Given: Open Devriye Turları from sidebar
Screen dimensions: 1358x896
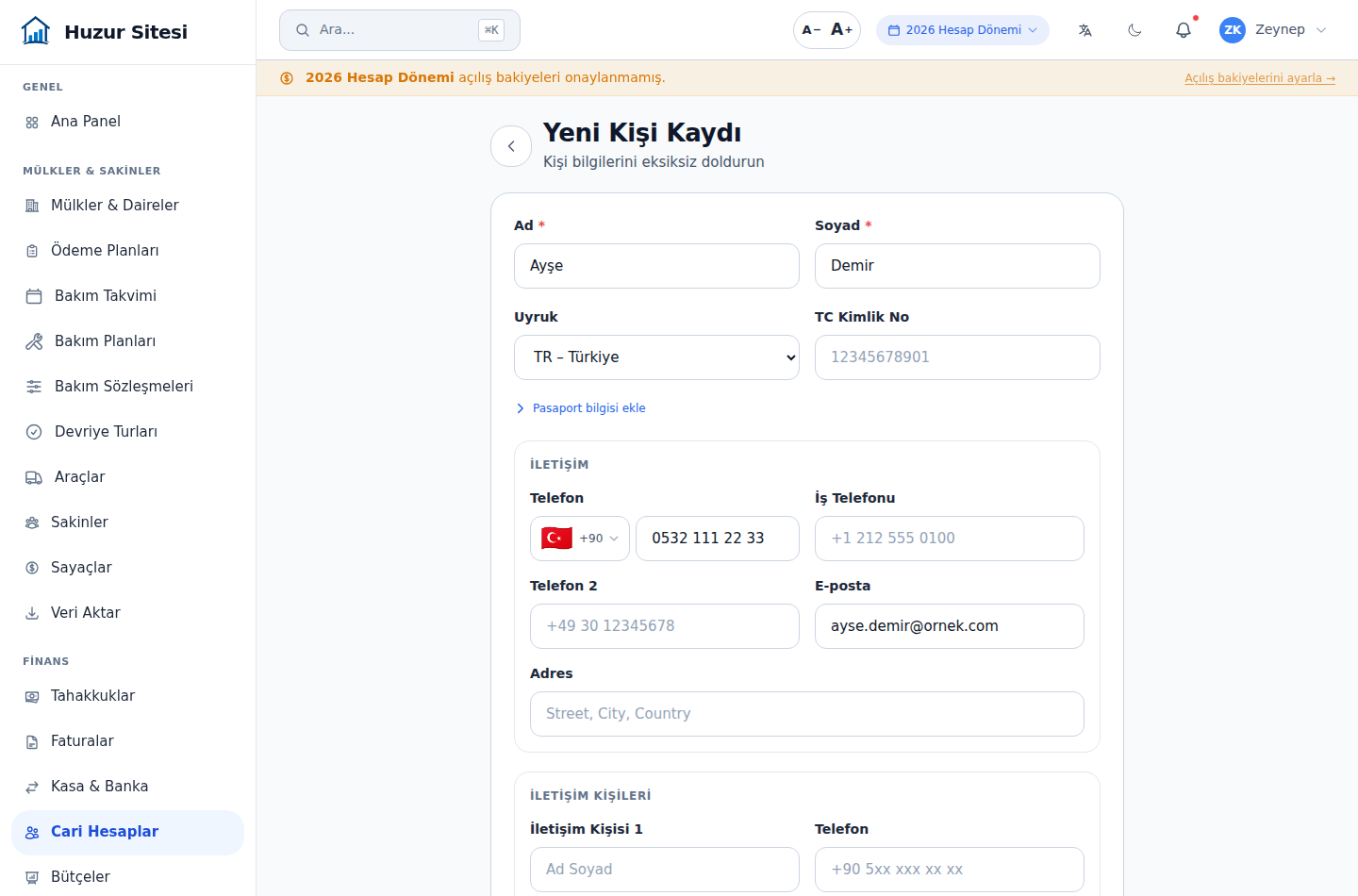Looking at the screenshot, I should (127, 432).
